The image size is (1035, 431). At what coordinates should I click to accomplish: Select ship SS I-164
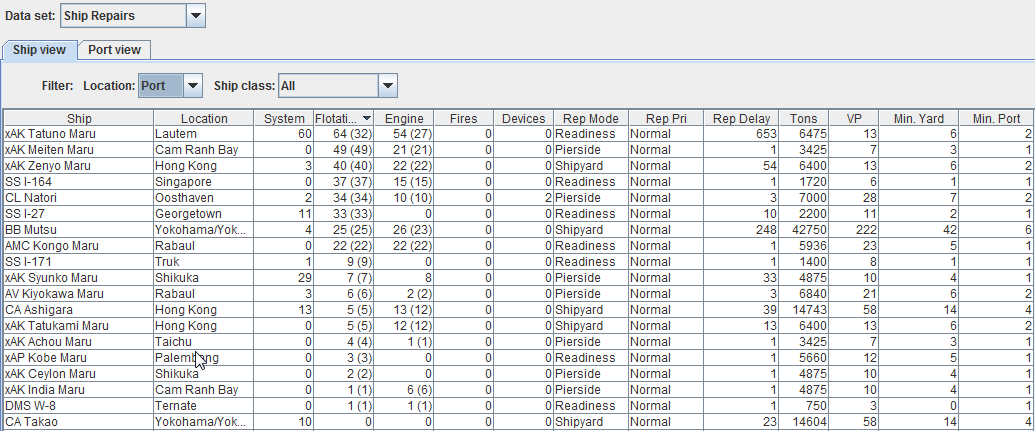26,182
